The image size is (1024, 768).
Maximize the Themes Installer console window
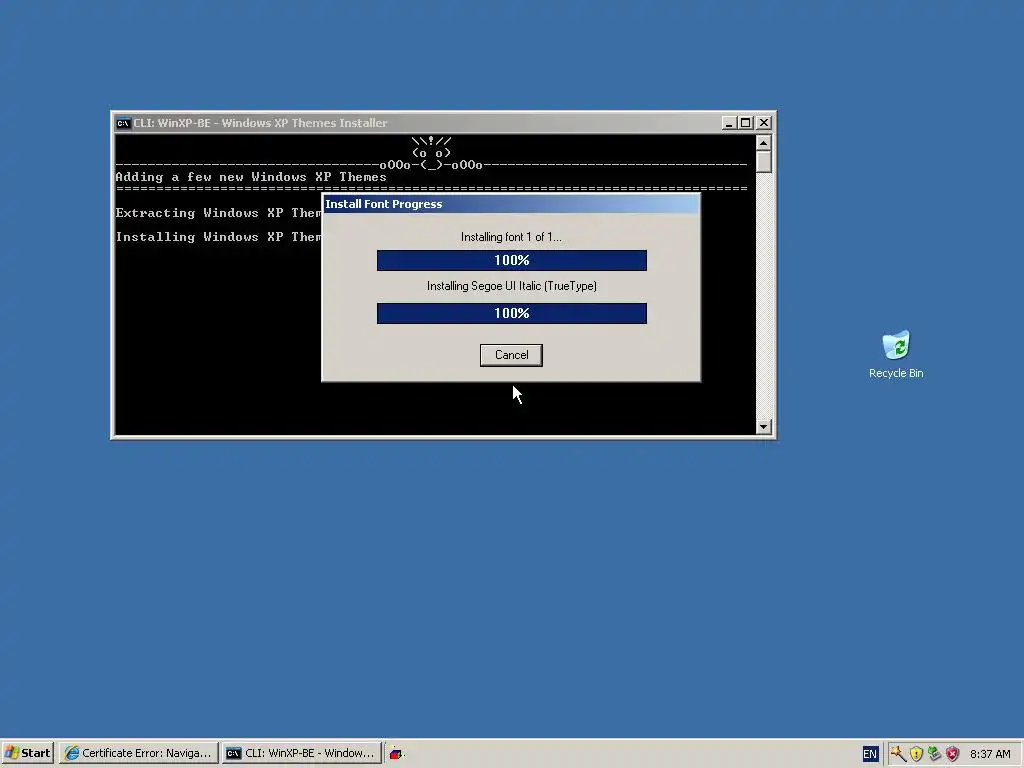coord(745,123)
